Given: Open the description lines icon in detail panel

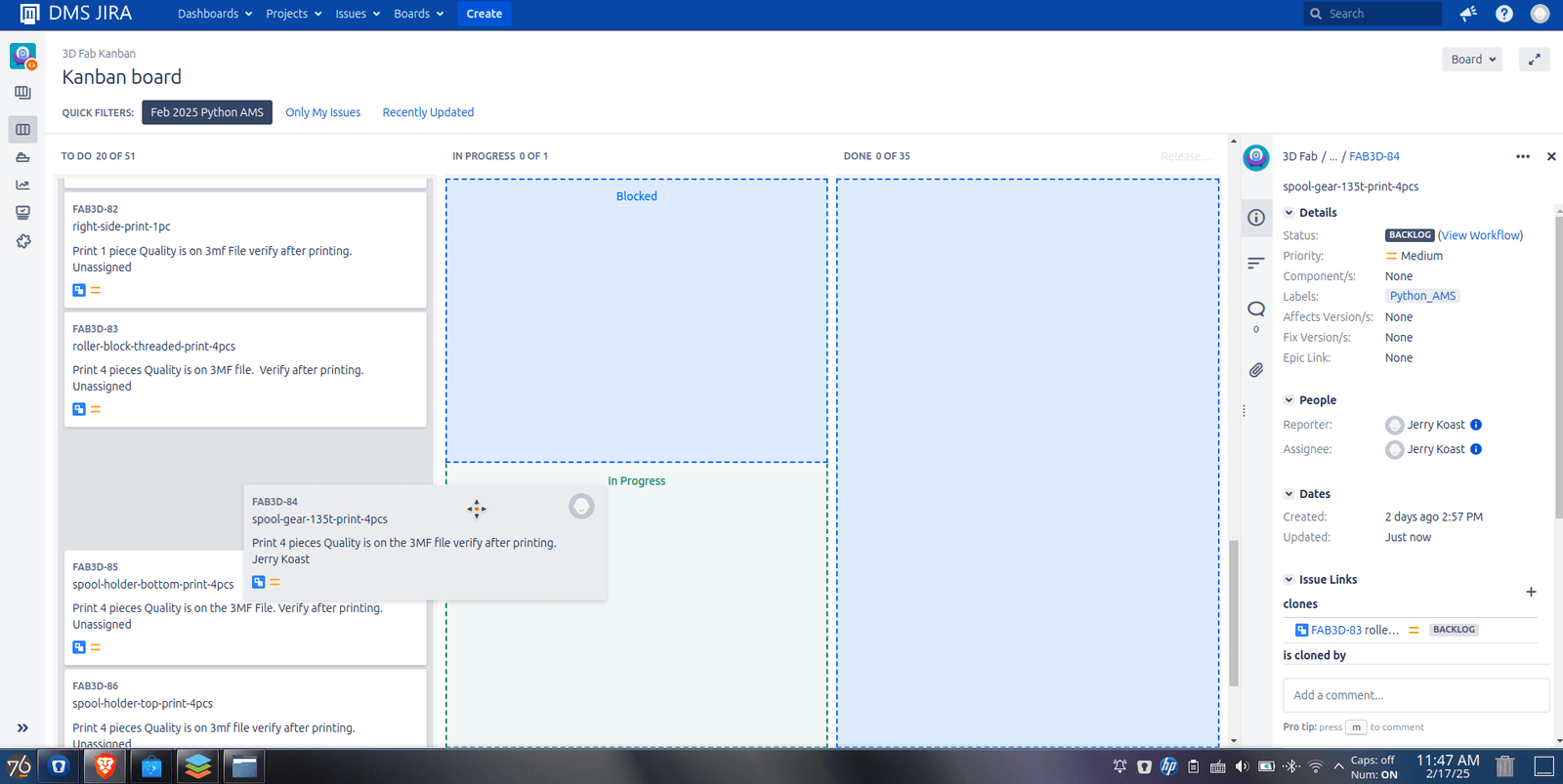Looking at the screenshot, I should tap(1256, 263).
